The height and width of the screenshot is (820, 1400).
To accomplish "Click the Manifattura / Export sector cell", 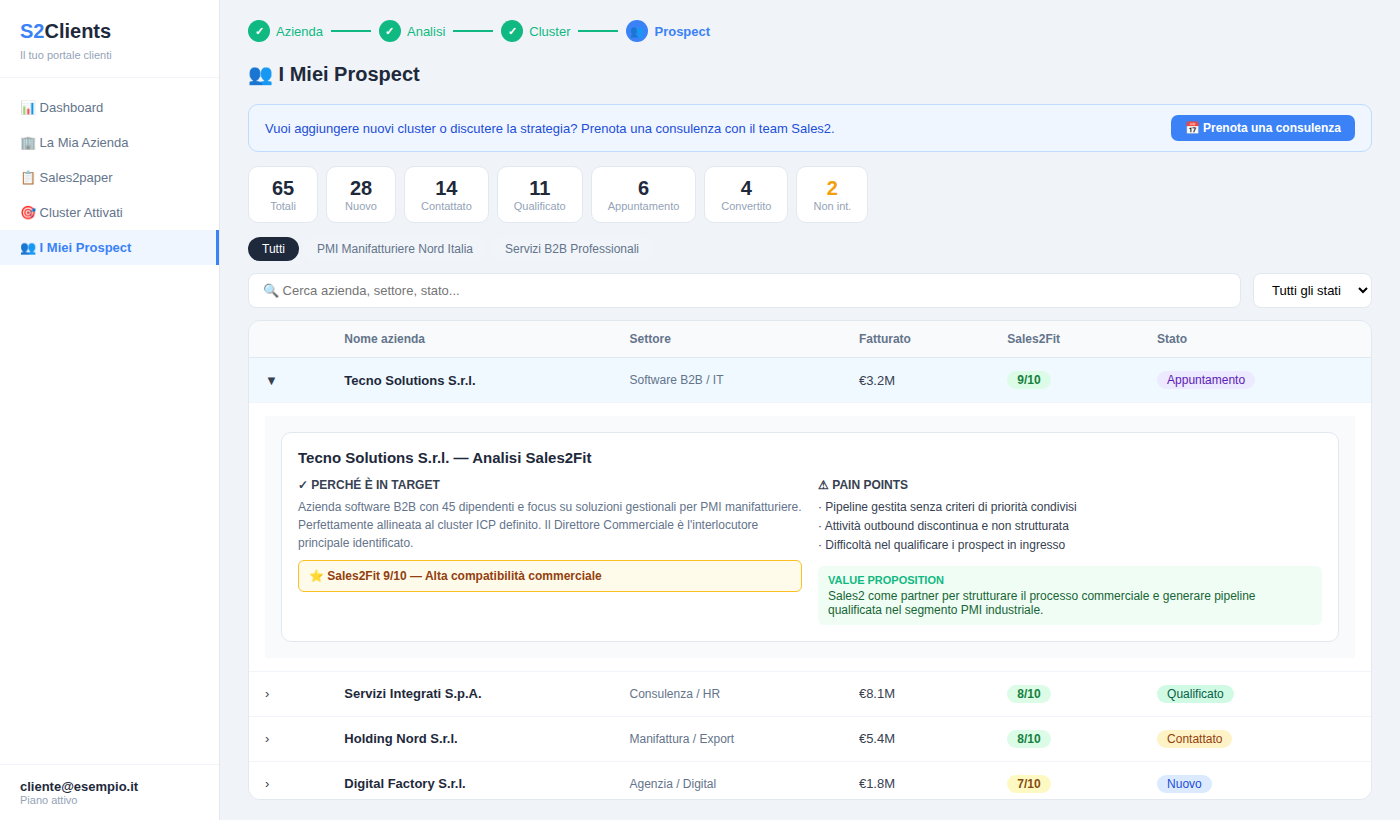I will [681, 739].
